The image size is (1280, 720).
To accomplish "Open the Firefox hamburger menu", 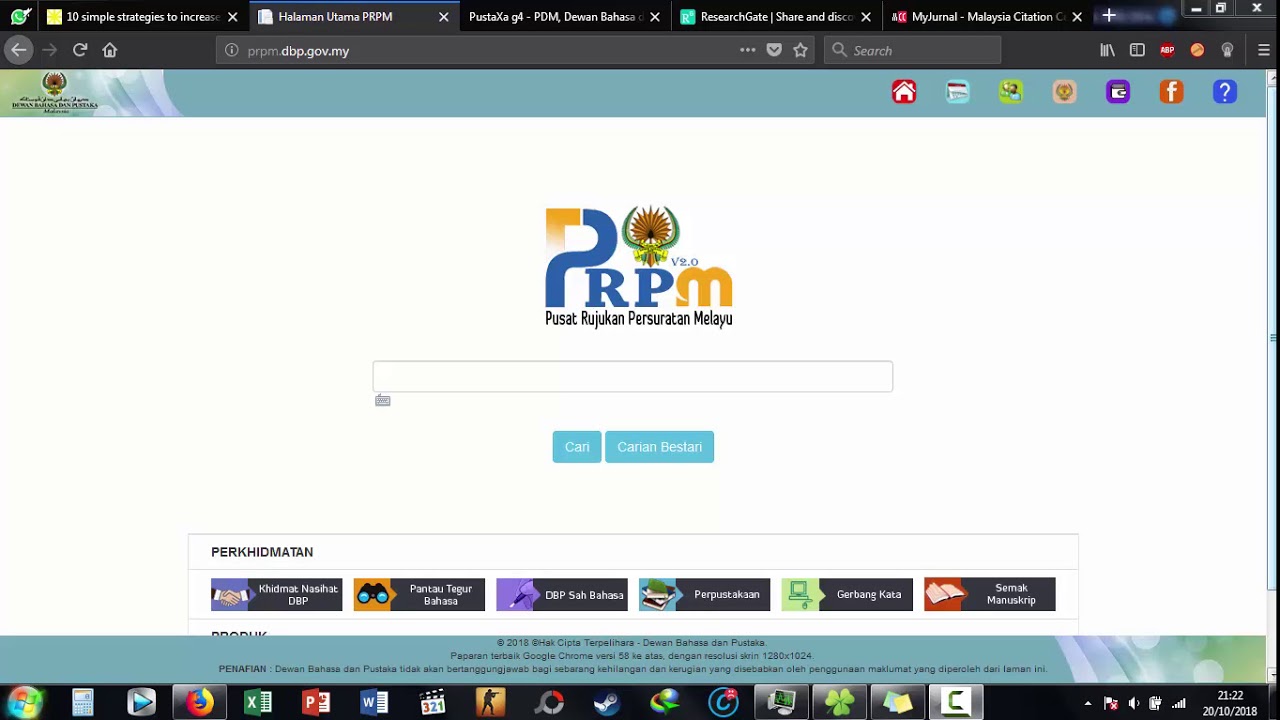I will click(x=1264, y=50).
